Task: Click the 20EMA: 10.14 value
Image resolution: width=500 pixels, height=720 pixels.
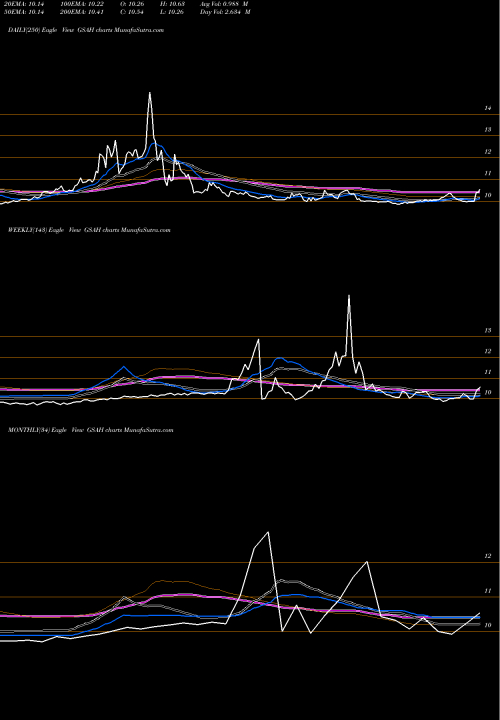Action: pyautogui.click(x=23, y=4)
